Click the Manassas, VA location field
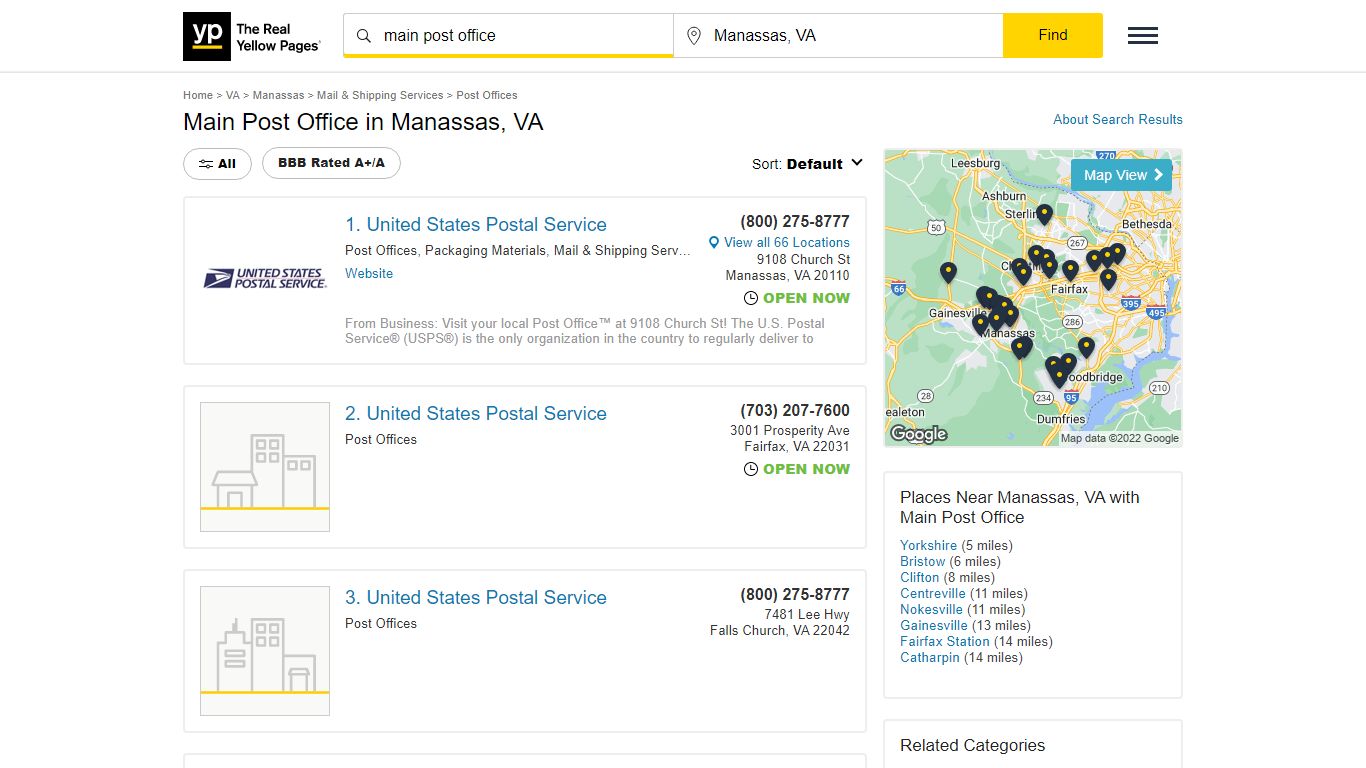Image resolution: width=1366 pixels, height=768 pixels. pyautogui.click(x=838, y=36)
